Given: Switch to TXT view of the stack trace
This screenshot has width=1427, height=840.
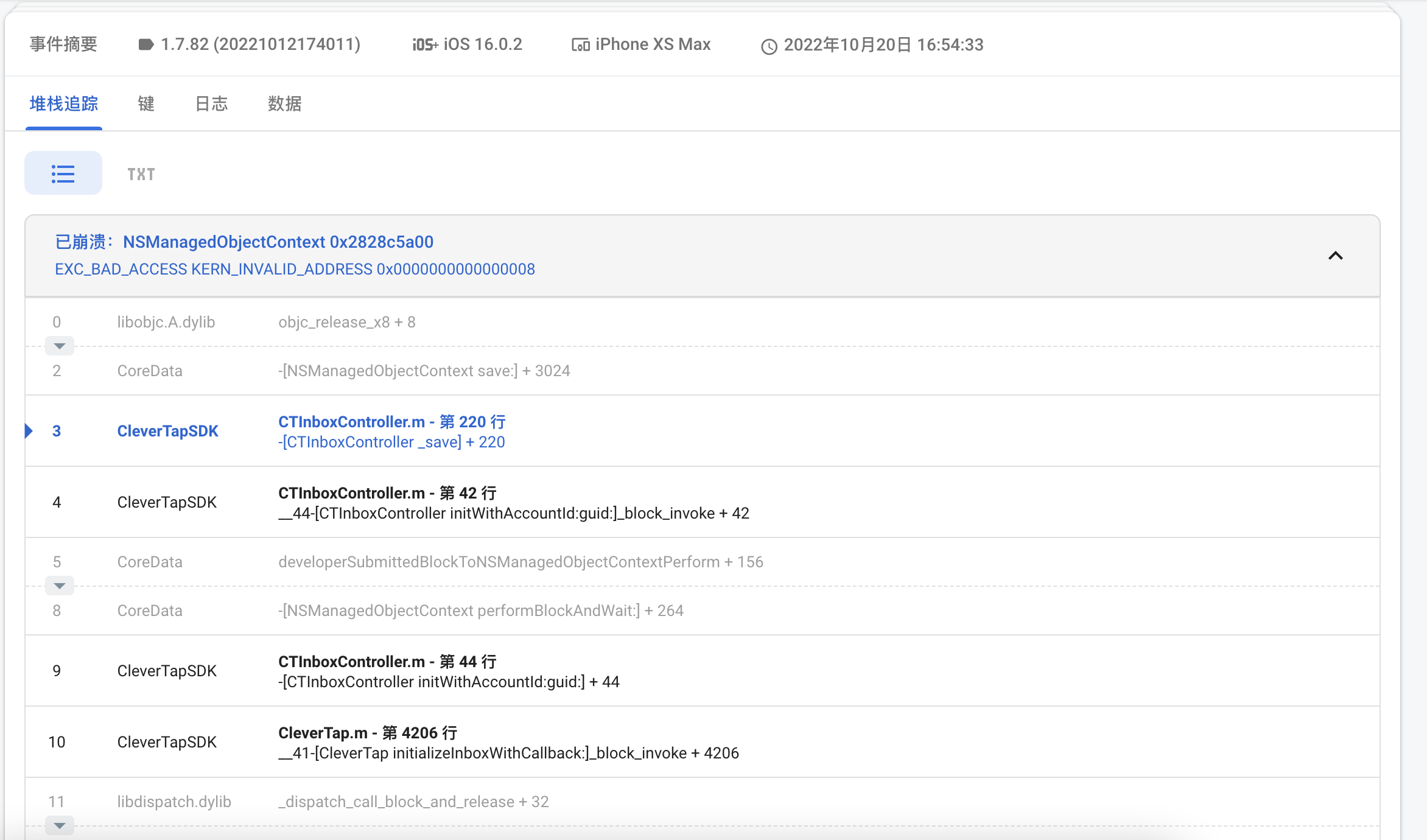Looking at the screenshot, I should (x=141, y=173).
